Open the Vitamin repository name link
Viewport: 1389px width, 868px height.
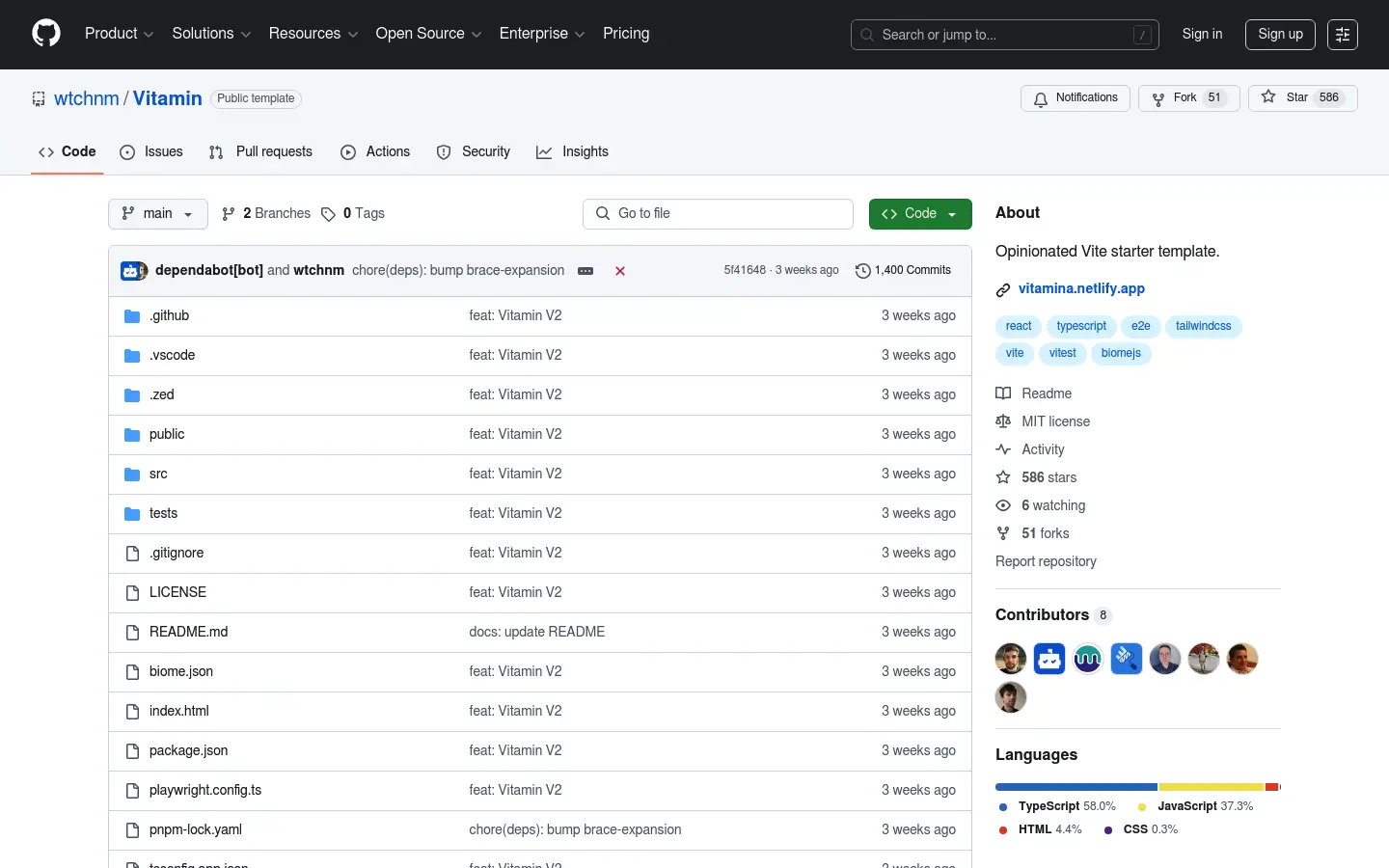[168, 99]
